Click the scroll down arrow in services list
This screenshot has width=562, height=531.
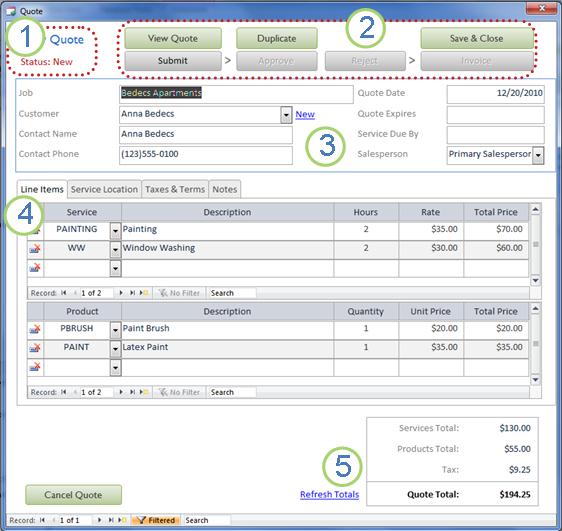[535, 280]
